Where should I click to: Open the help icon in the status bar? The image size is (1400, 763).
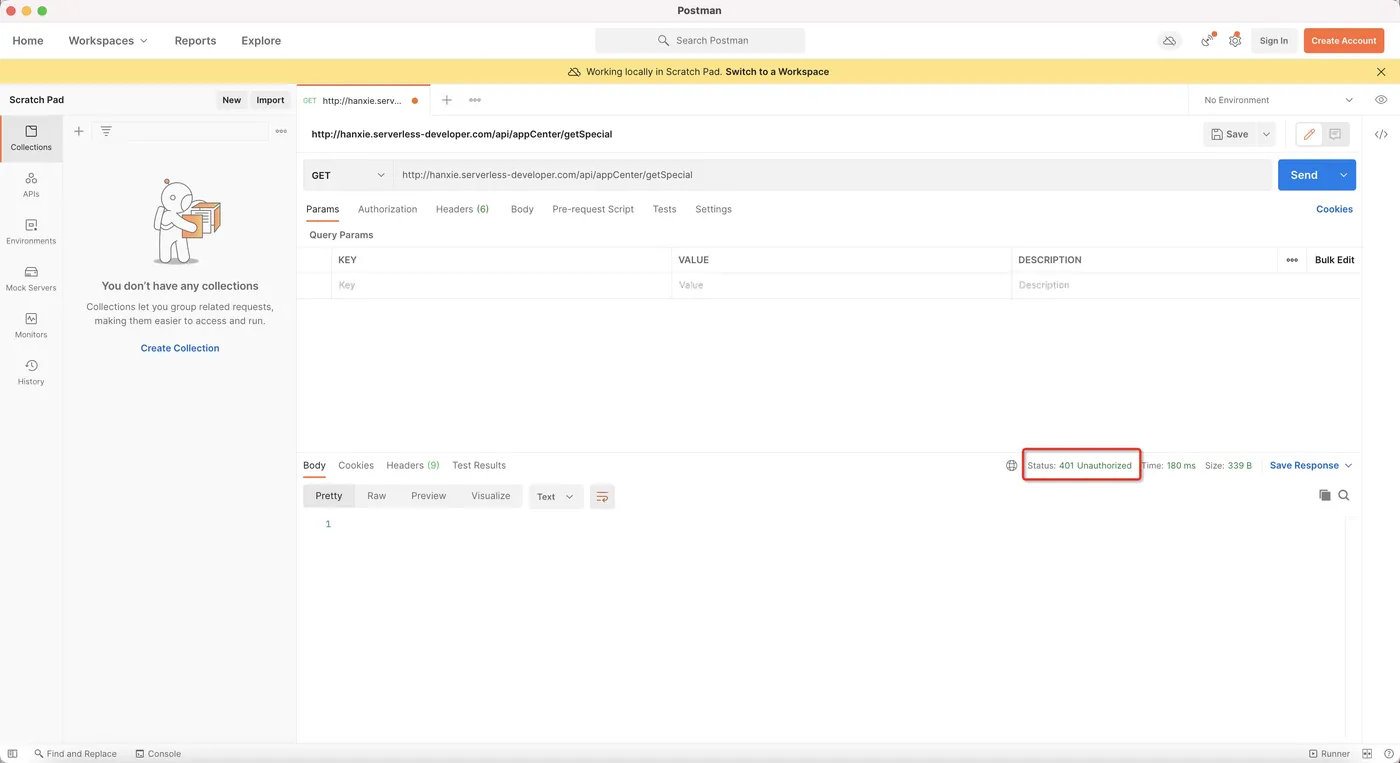[1388, 753]
